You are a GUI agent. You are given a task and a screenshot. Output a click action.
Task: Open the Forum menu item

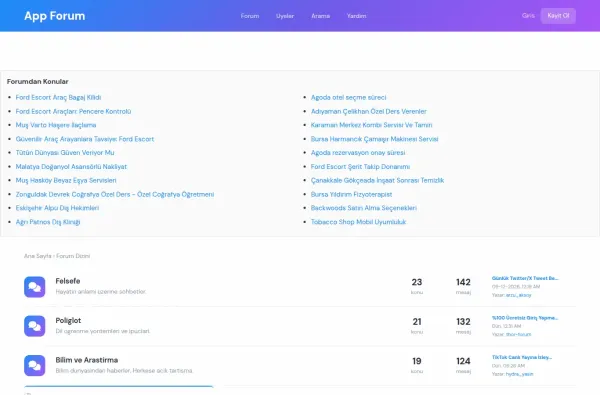[250, 16]
